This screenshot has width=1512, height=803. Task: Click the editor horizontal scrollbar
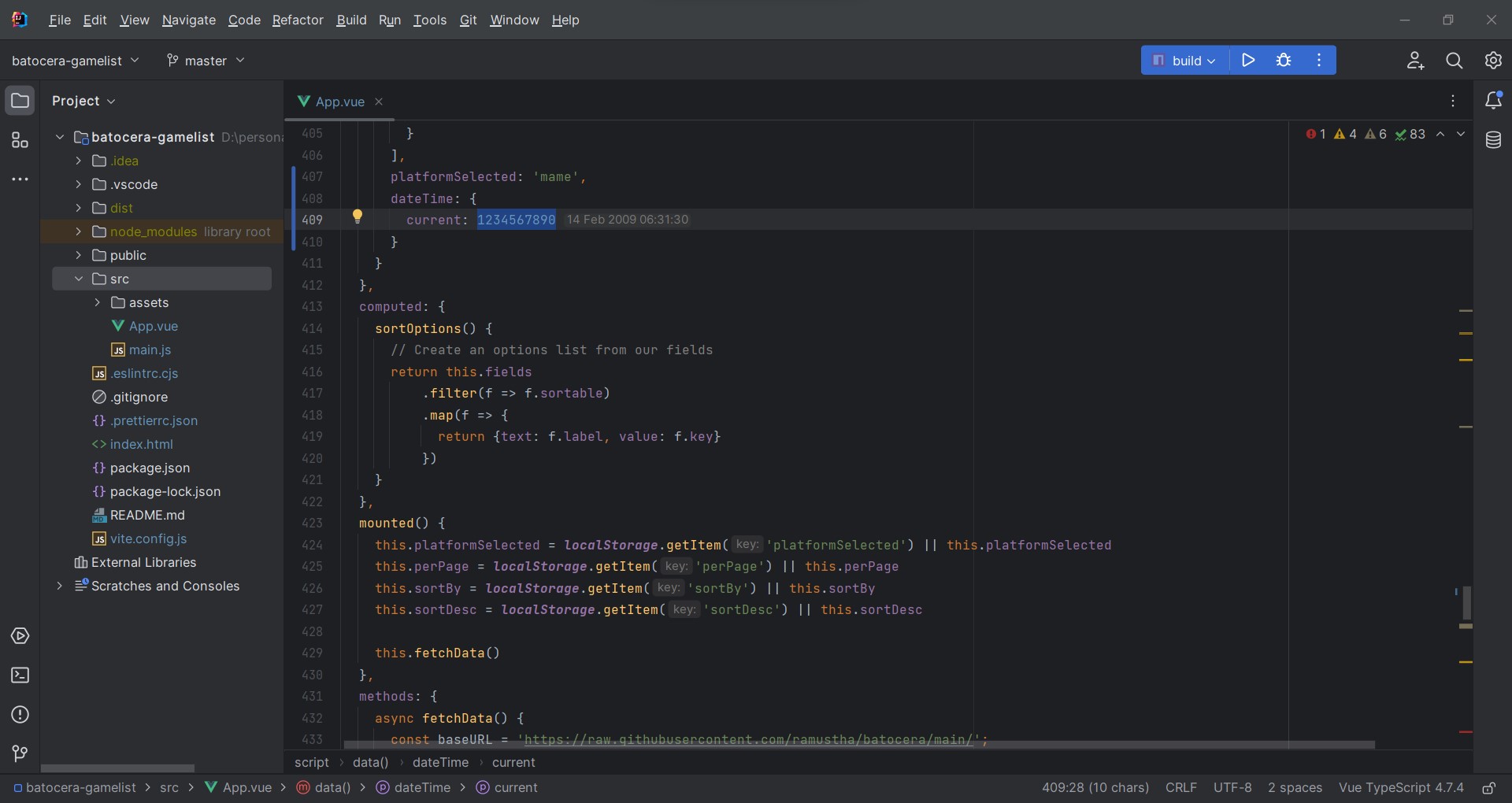click(x=859, y=744)
